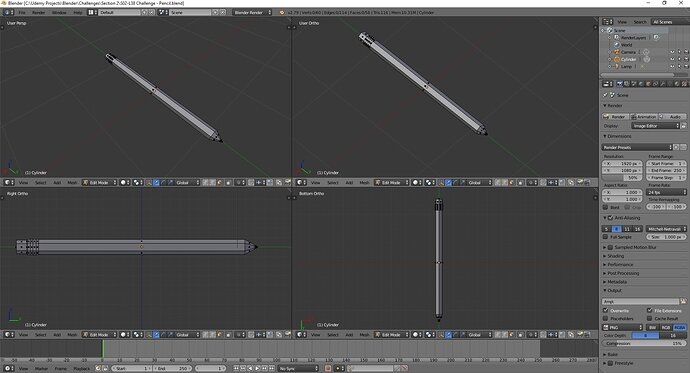
Task: Select RGBA color mode button
Action: pos(679,327)
